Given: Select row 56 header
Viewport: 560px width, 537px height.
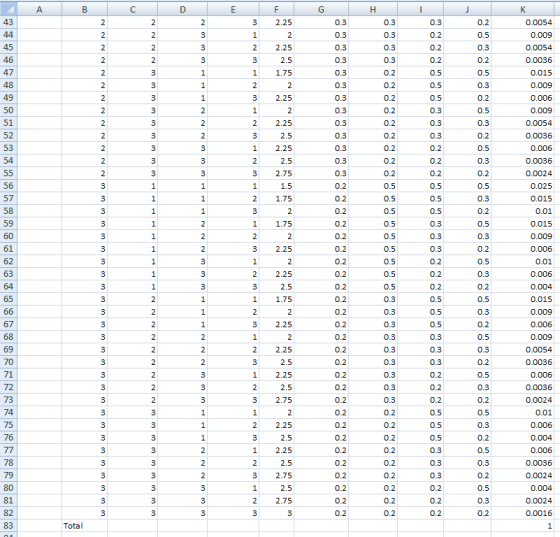Looking at the screenshot, I should point(9,186).
